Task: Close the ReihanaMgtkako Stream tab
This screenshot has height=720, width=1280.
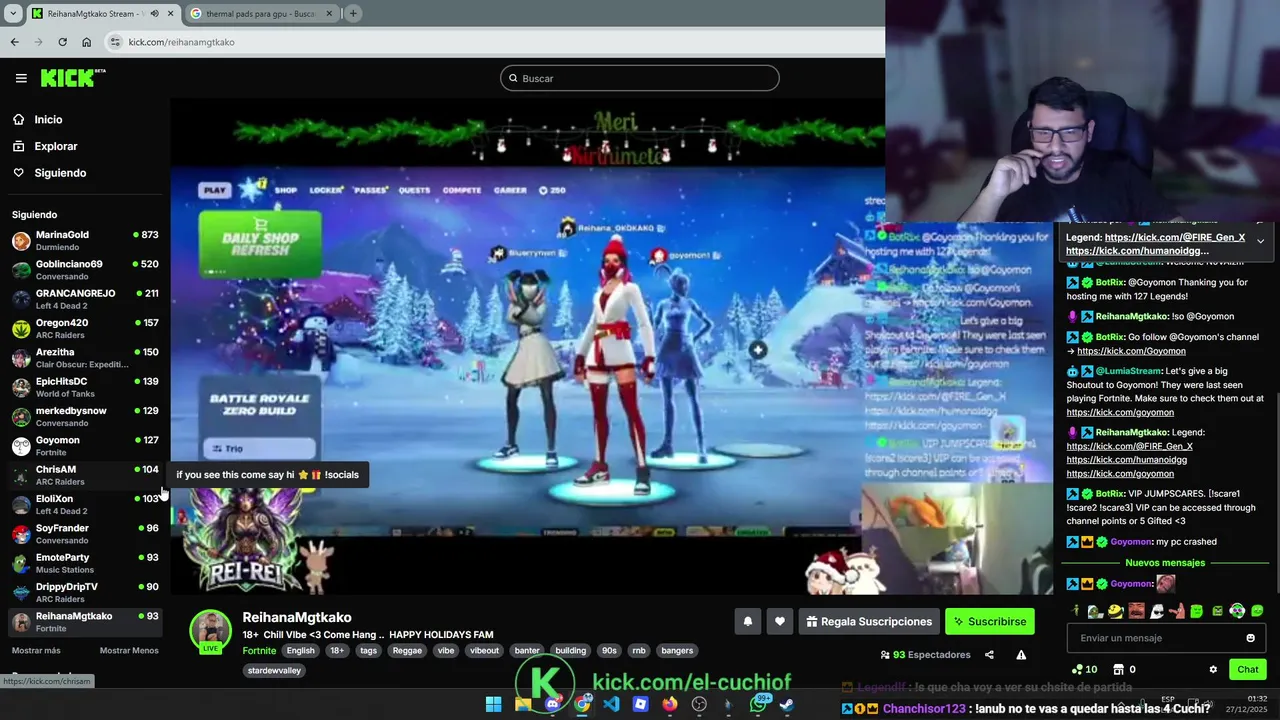Action: click(x=170, y=13)
